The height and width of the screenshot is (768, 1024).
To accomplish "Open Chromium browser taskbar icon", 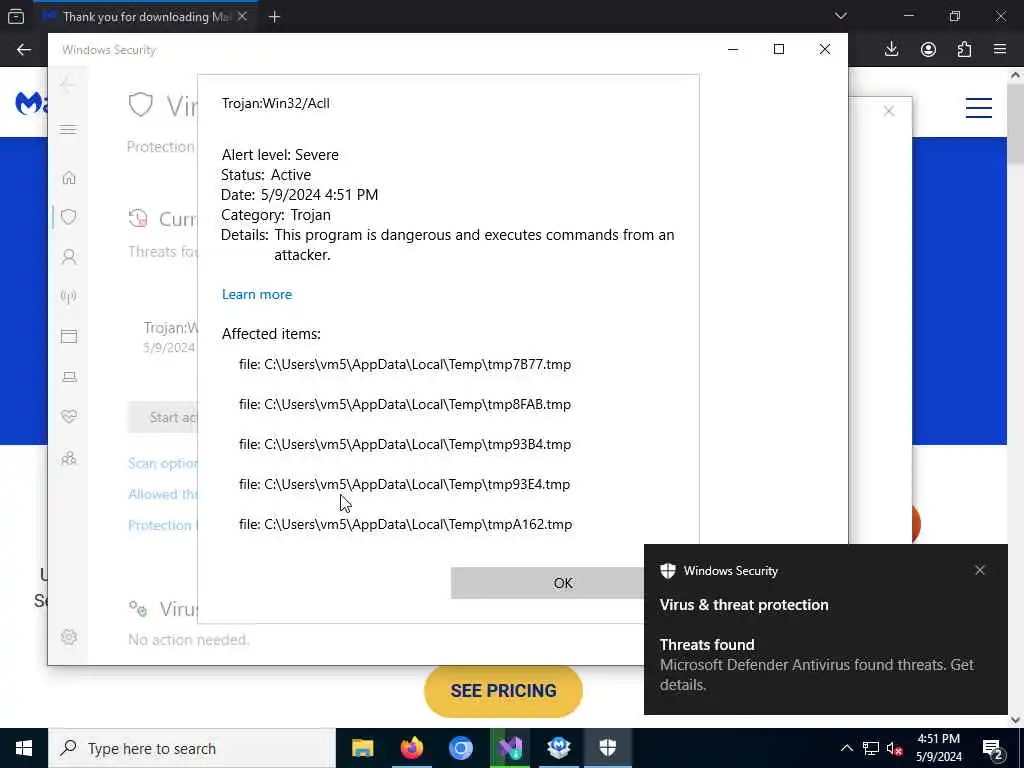I will point(460,748).
